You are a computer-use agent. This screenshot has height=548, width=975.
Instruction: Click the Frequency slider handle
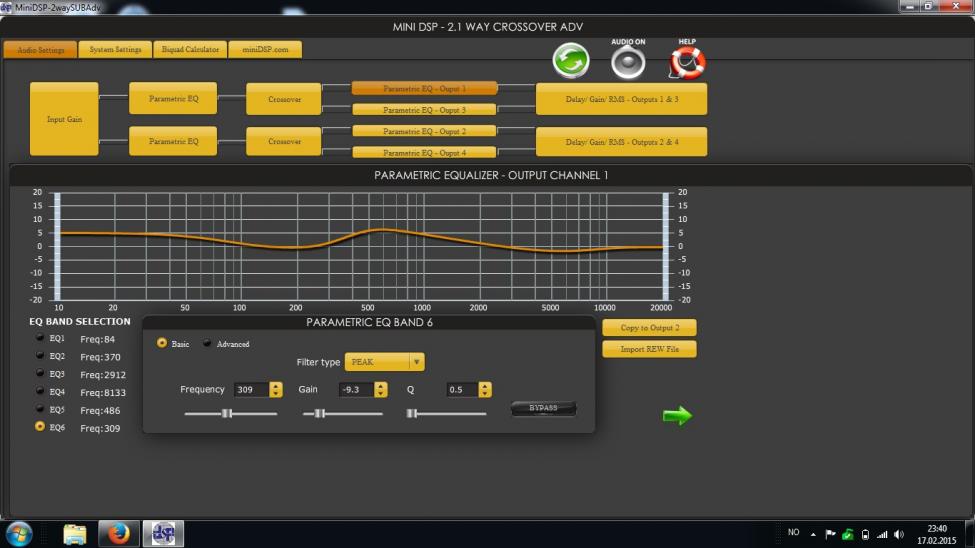(x=227, y=413)
